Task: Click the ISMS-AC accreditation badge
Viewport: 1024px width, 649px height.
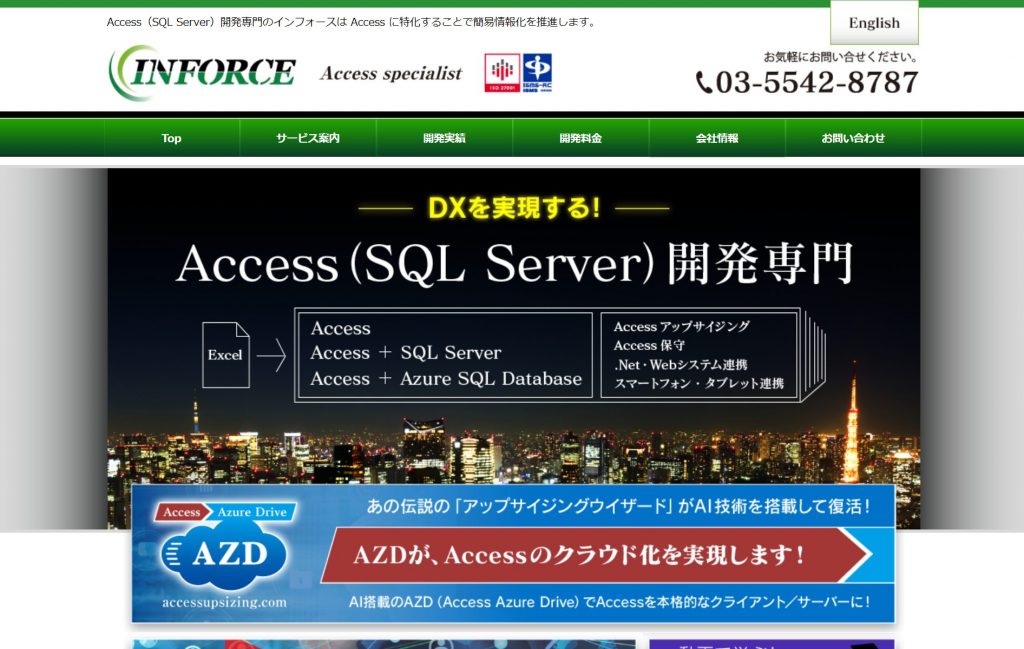Action: [x=540, y=71]
